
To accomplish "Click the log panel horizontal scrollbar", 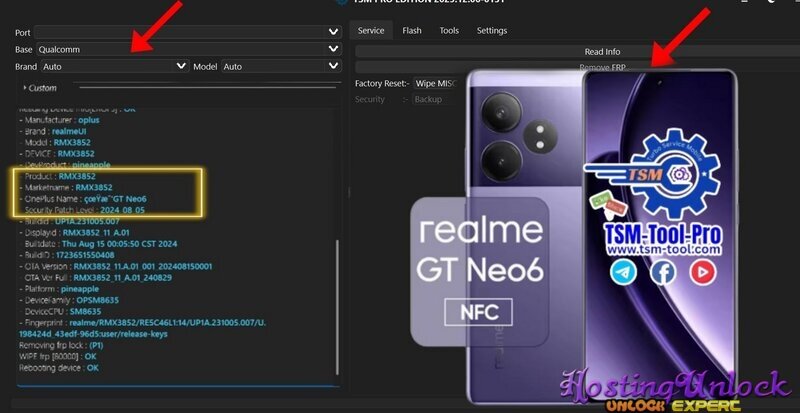I will point(175,385).
